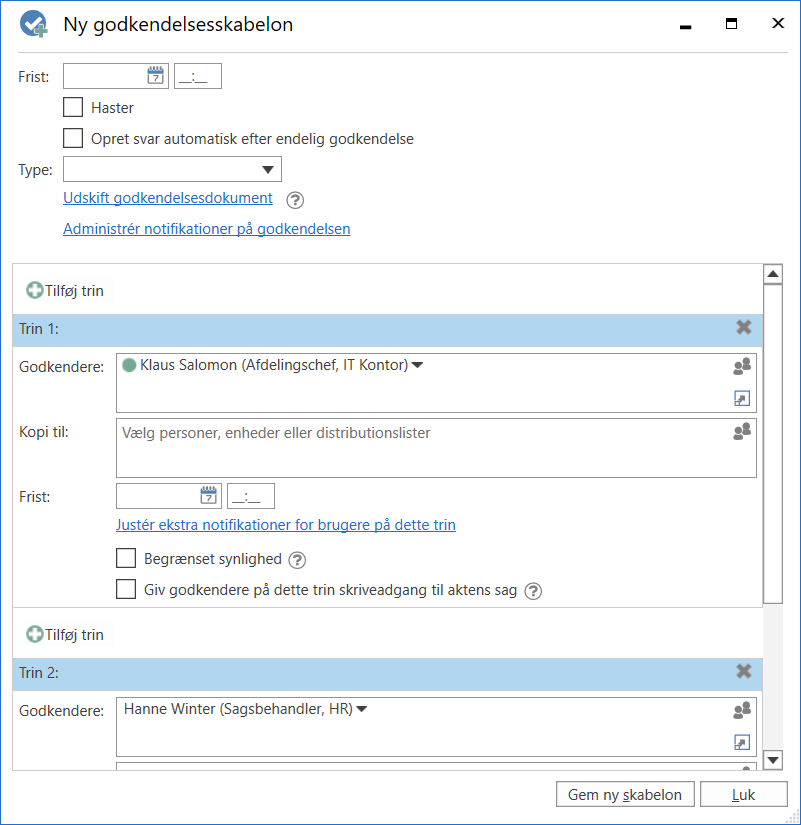Open Administrér notifikationer på godkendelsen link

click(206, 229)
